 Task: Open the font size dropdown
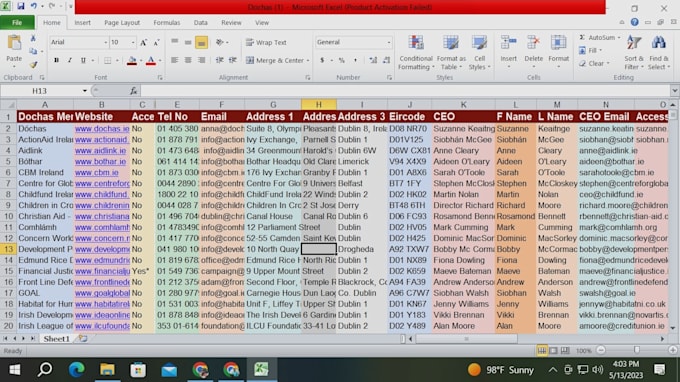coord(133,42)
